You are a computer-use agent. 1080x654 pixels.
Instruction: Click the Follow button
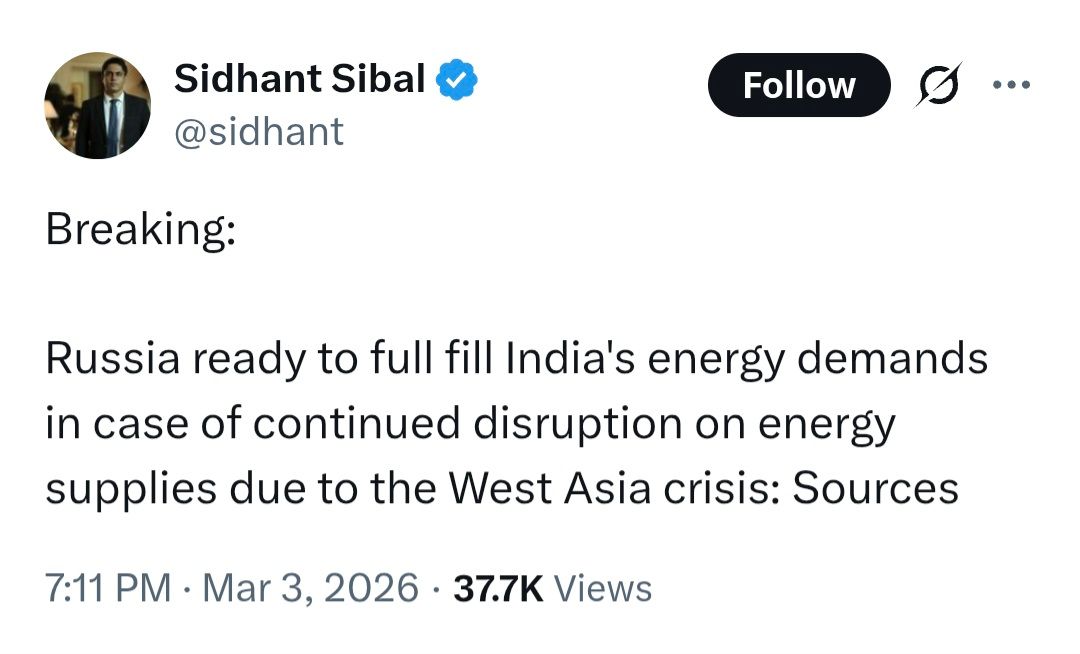798,86
